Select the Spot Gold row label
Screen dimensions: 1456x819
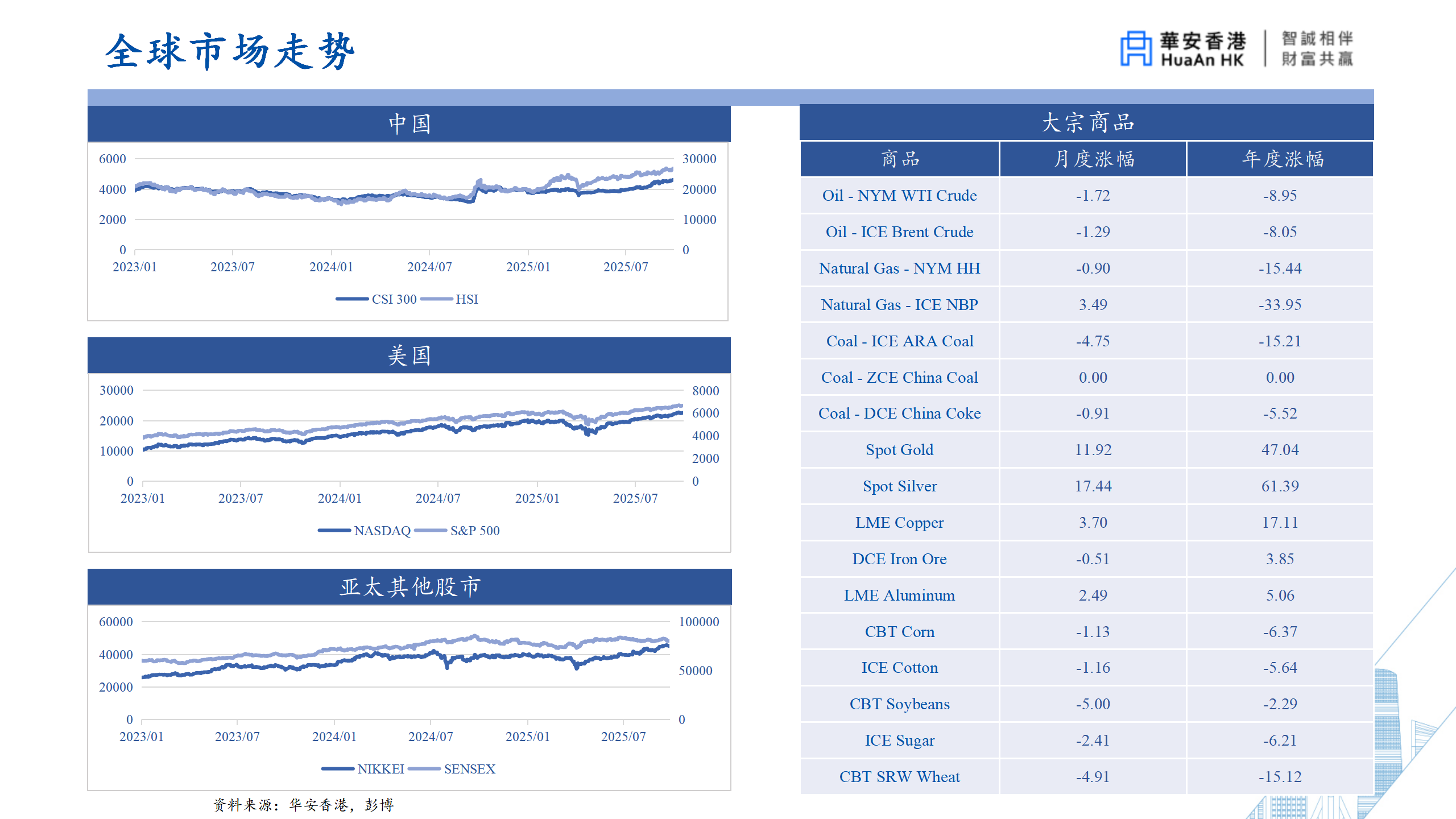899,450
